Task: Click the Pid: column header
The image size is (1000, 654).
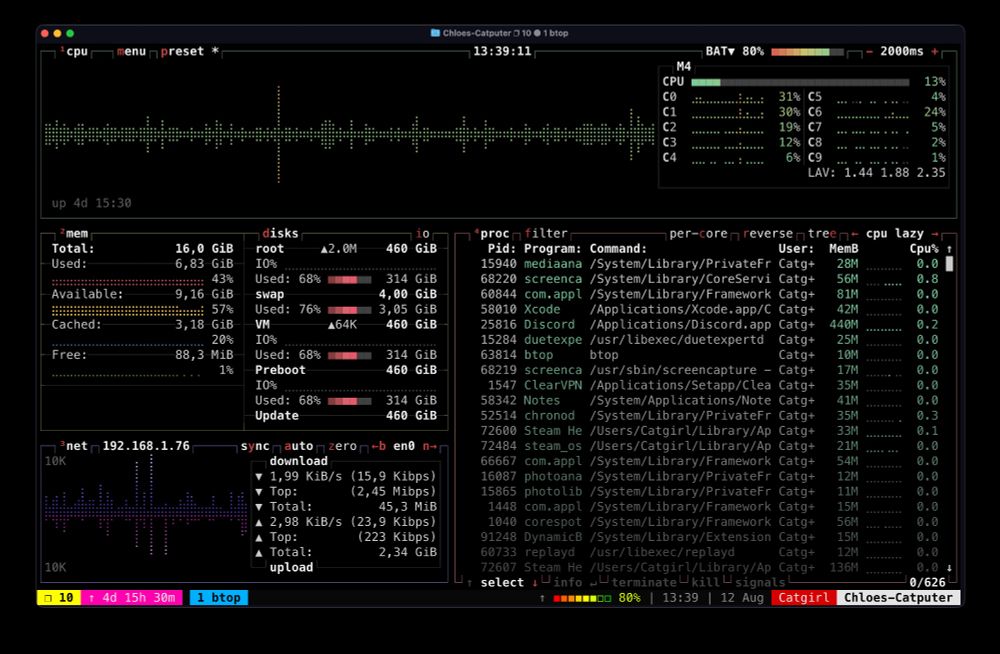Action: tap(502, 249)
